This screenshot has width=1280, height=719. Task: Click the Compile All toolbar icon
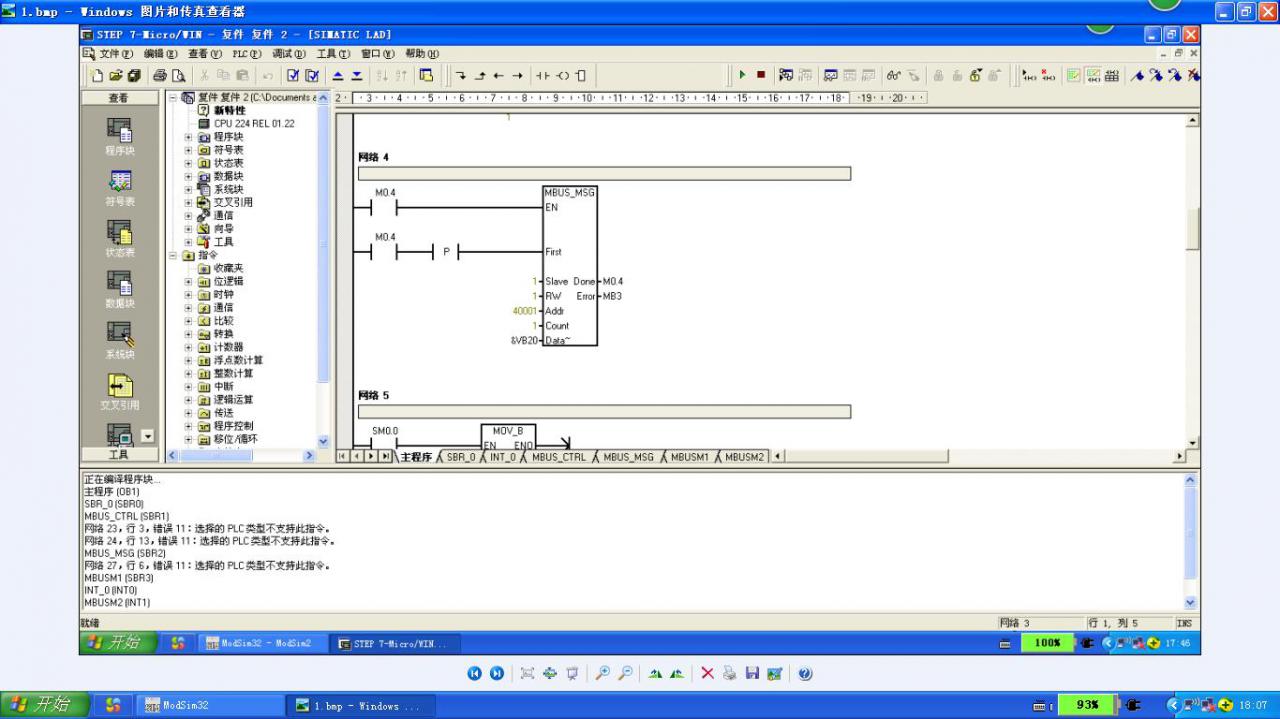click(312, 75)
